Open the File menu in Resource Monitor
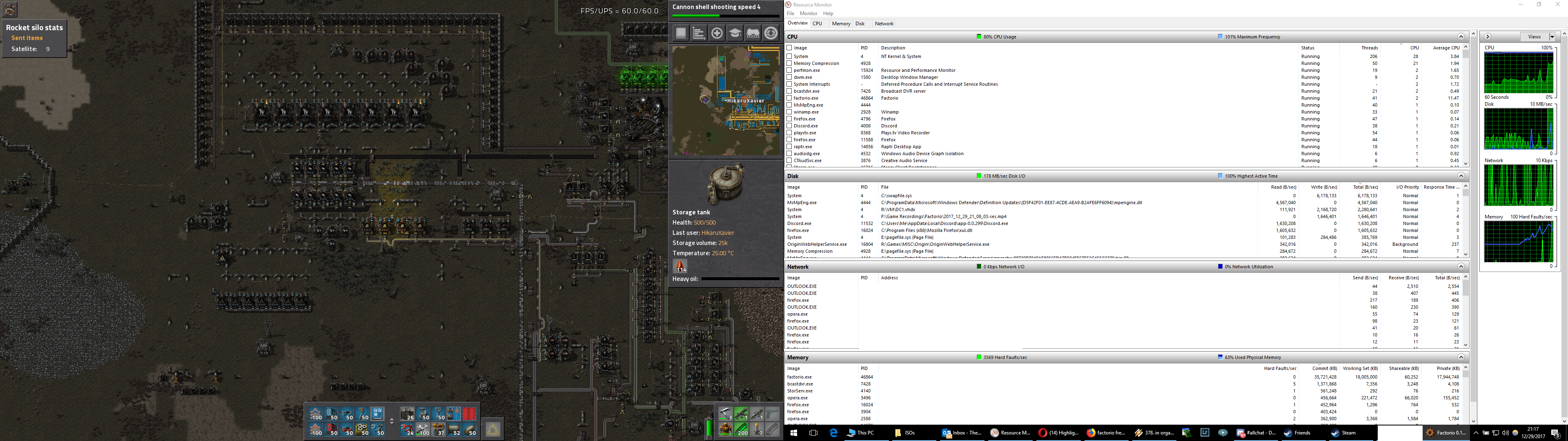The width and height of the screenshot is (1568, 441). tap(790, 13)
